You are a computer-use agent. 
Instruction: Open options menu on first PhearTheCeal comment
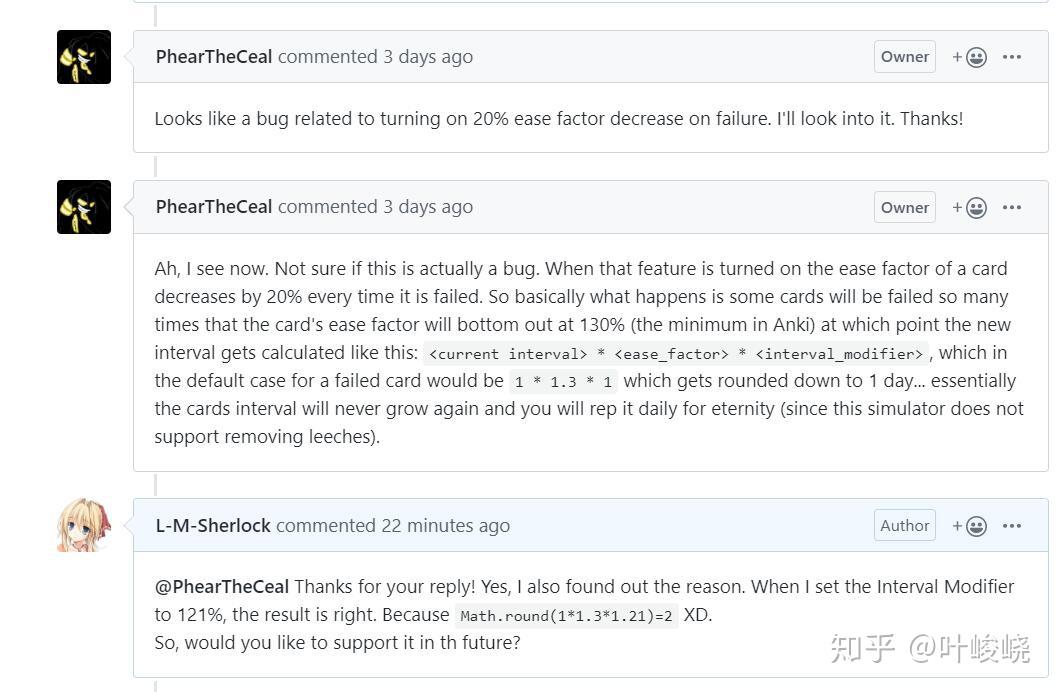(1012, 57)
